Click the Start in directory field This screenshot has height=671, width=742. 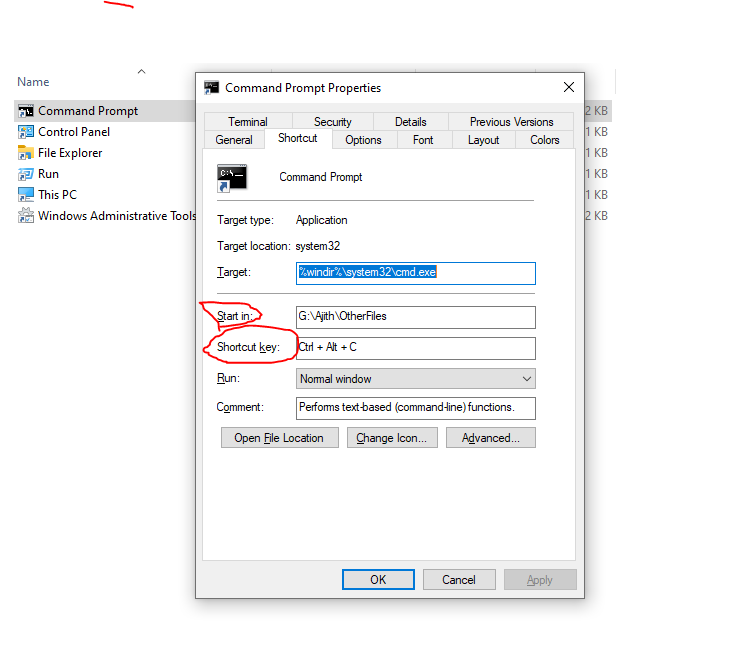pos(416,317)
